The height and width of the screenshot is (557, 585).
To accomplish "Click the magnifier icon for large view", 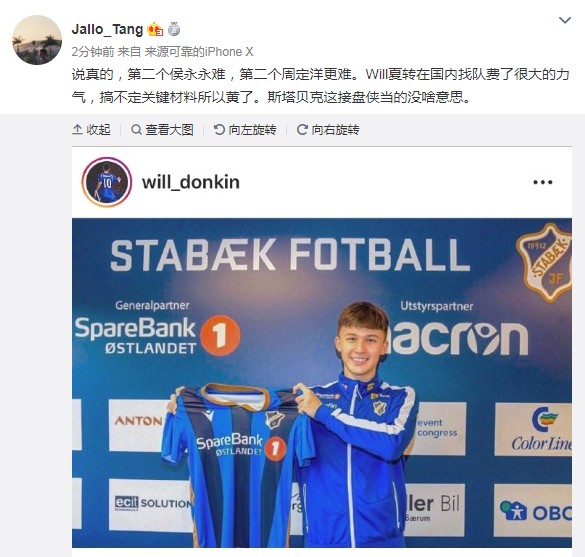I will [x=137, y=129].
